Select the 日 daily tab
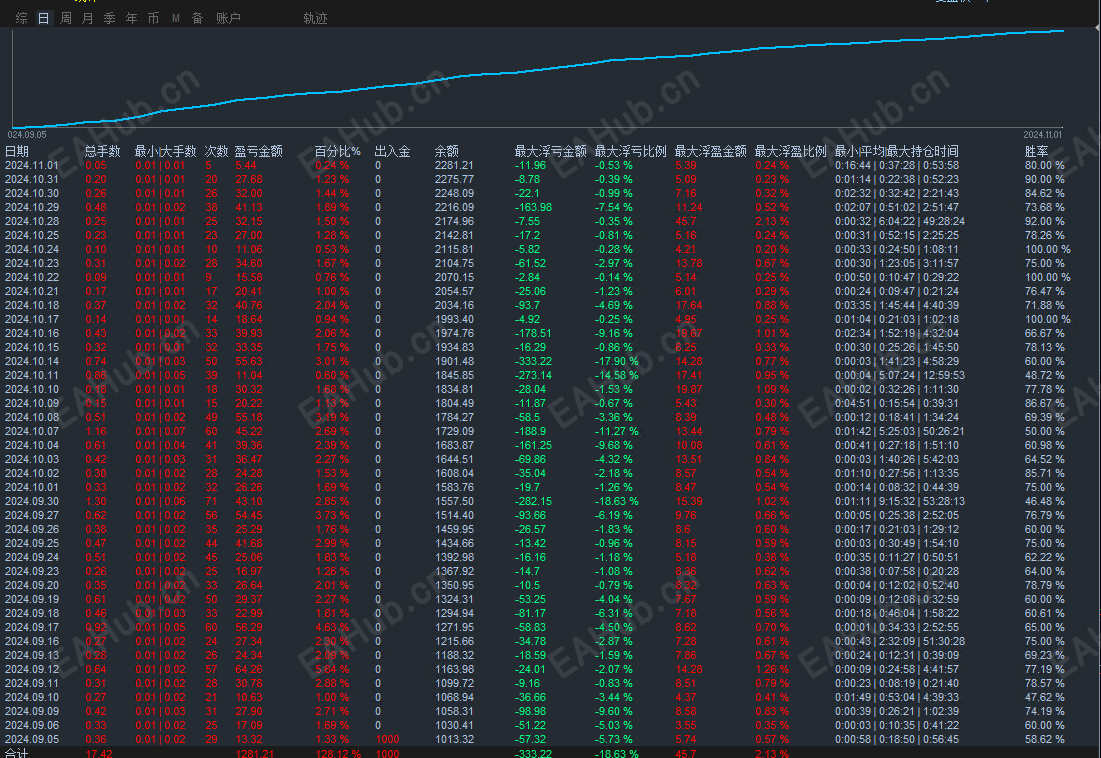The width and height of the screenshot is (1101, 758). pos(44,18)
